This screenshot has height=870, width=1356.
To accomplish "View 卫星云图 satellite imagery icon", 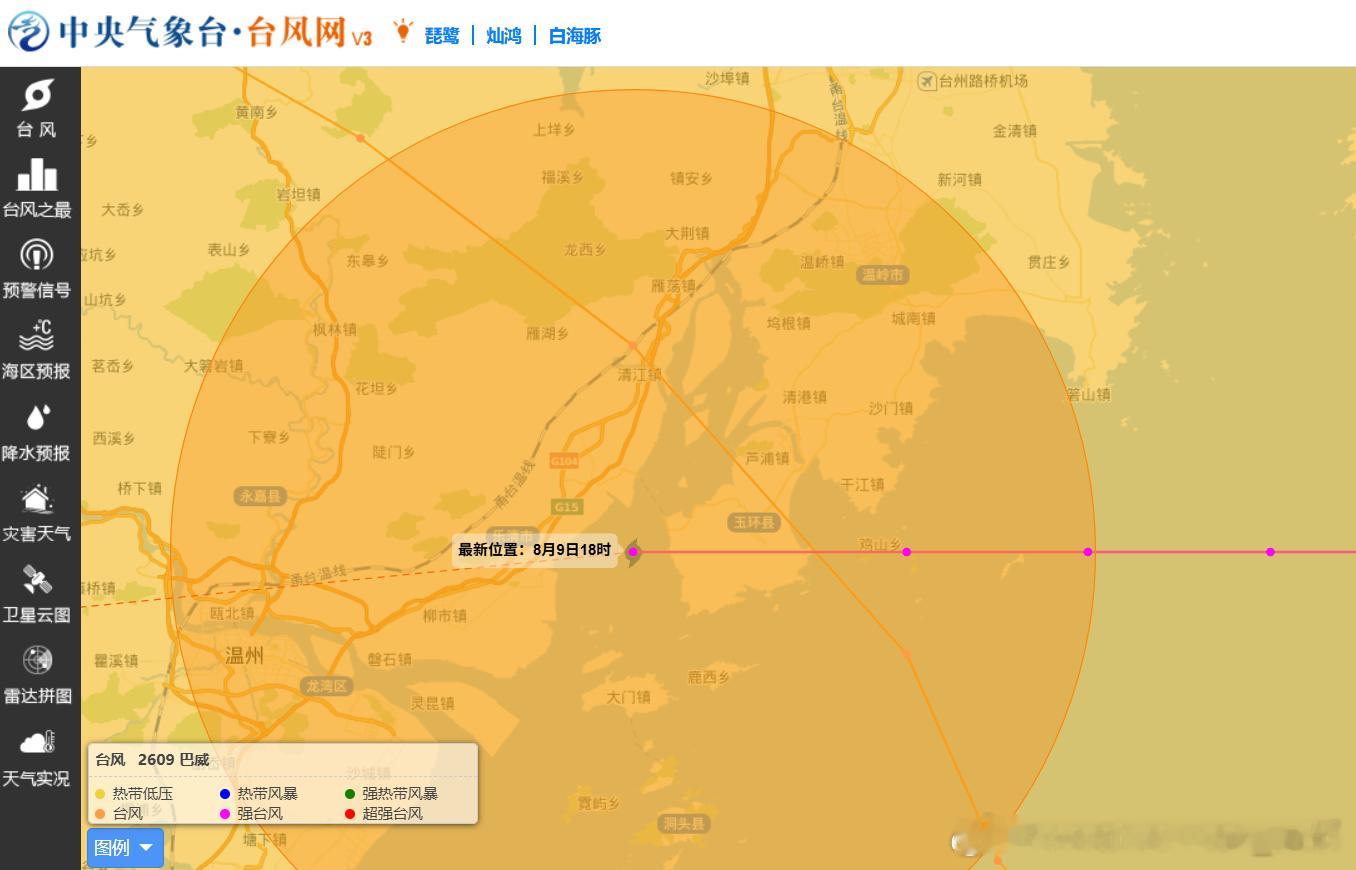I will pos(37,579).
